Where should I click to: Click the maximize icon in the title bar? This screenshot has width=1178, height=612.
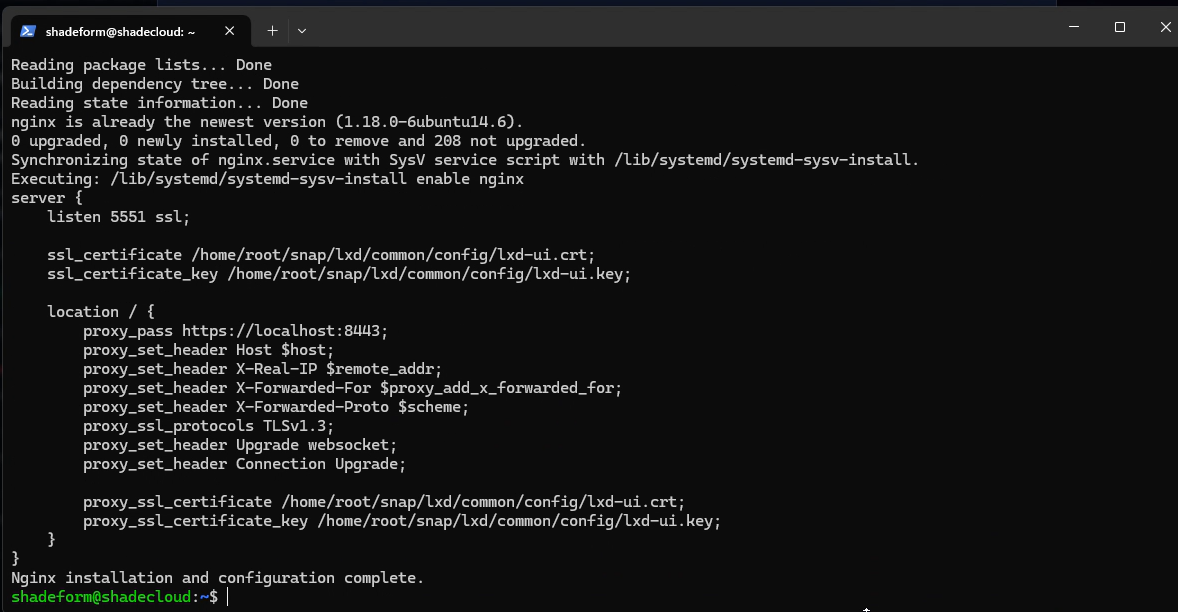click(1118, 27)
